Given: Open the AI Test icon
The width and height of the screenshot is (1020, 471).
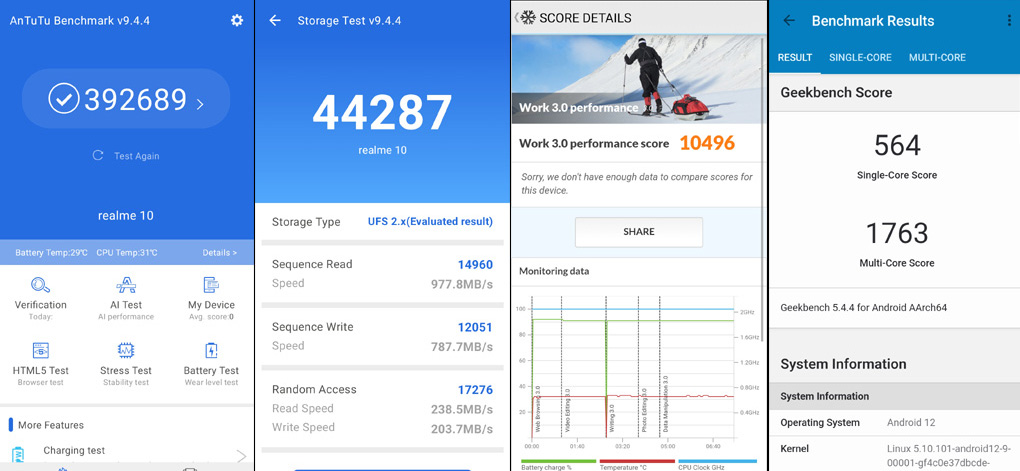Looking at the screenshot, I should (x=126, y=285).
